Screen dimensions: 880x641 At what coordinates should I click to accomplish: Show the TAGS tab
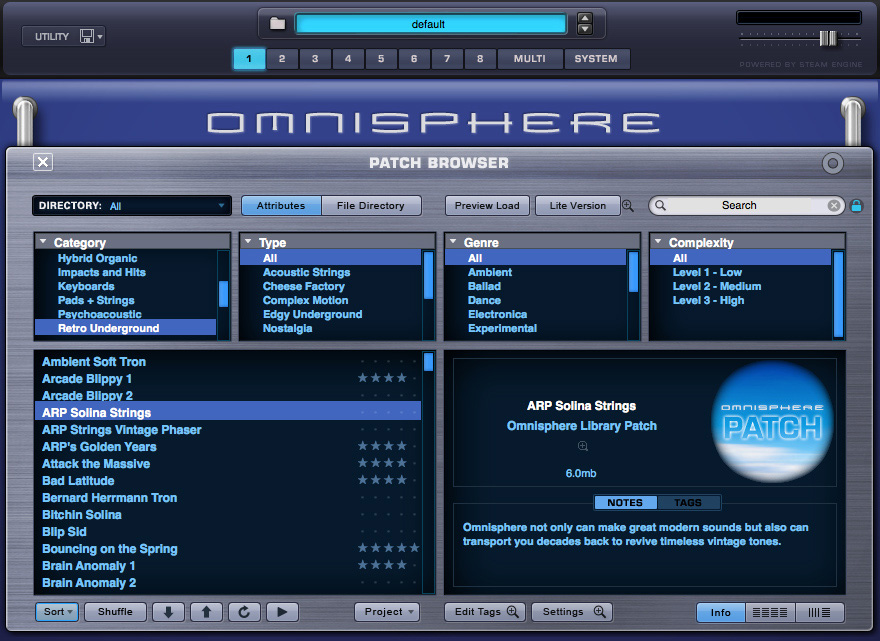point(688,502)
